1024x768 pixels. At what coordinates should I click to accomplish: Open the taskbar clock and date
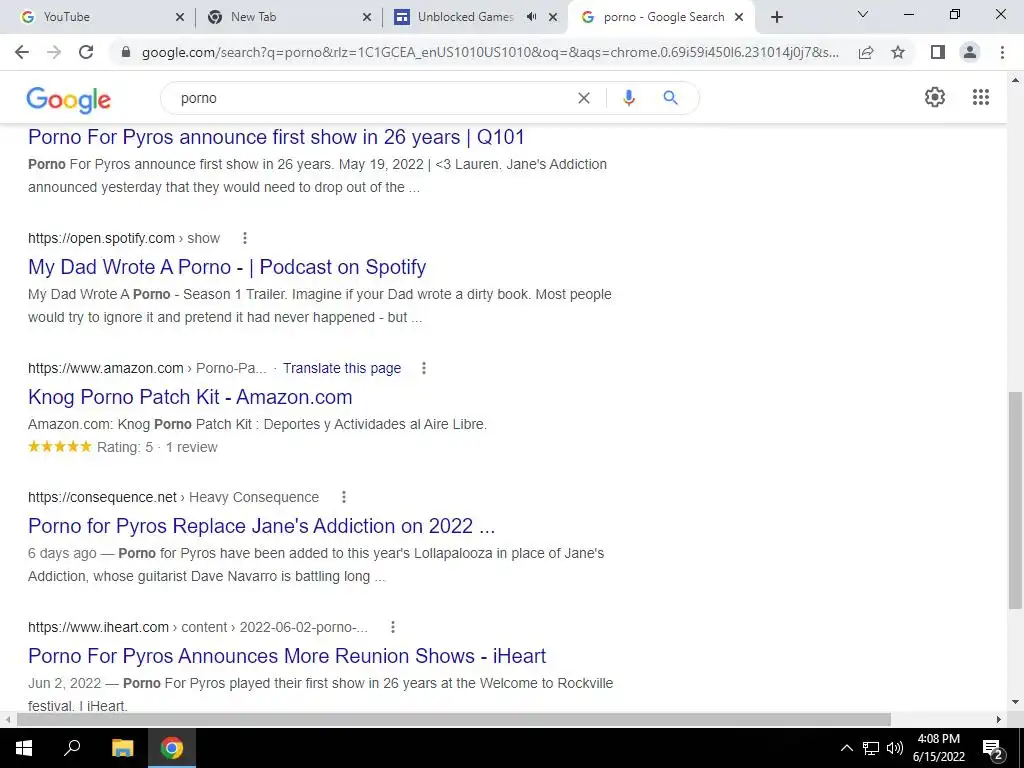938,748
